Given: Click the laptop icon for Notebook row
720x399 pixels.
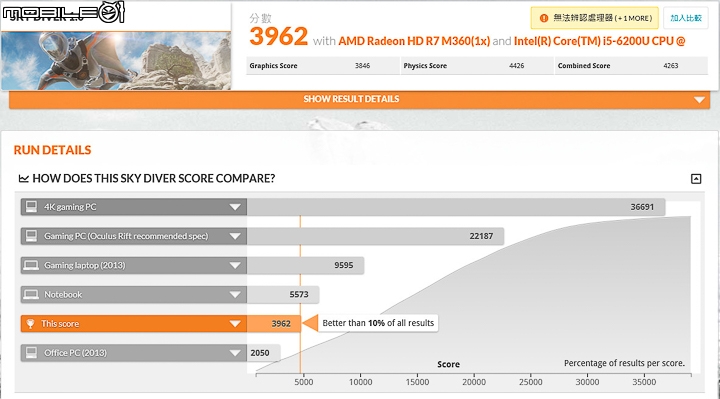Looking at the screenshot, I should coord(31,294).
